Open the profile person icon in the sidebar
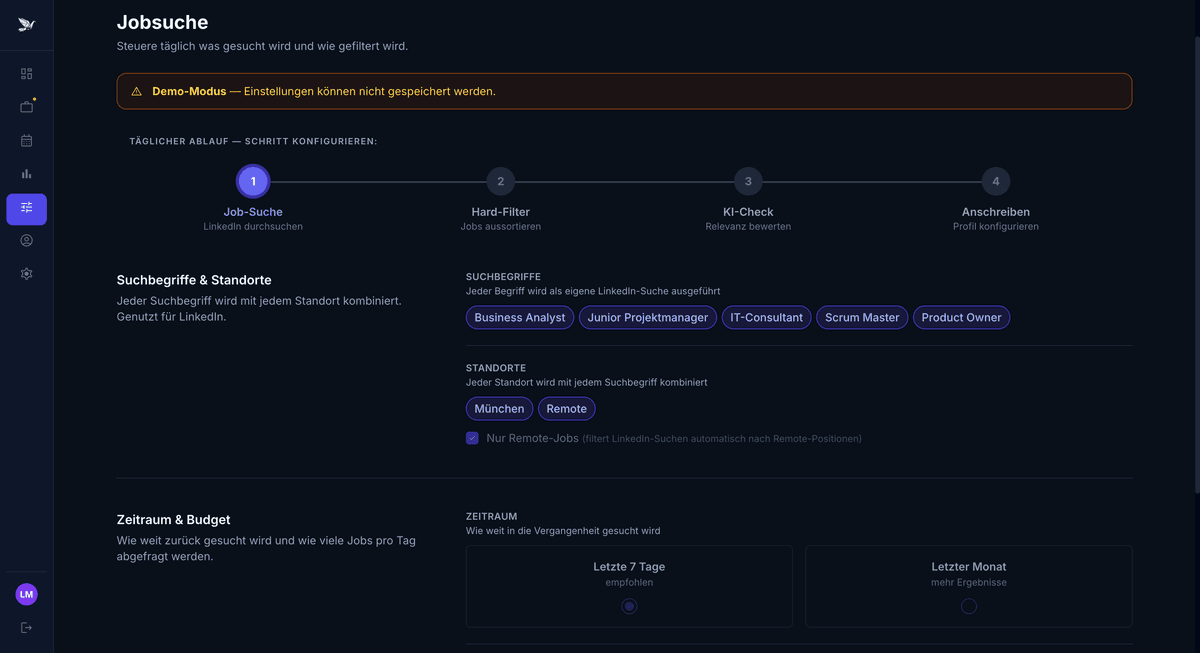1200x653 pixels. [26, 241]
